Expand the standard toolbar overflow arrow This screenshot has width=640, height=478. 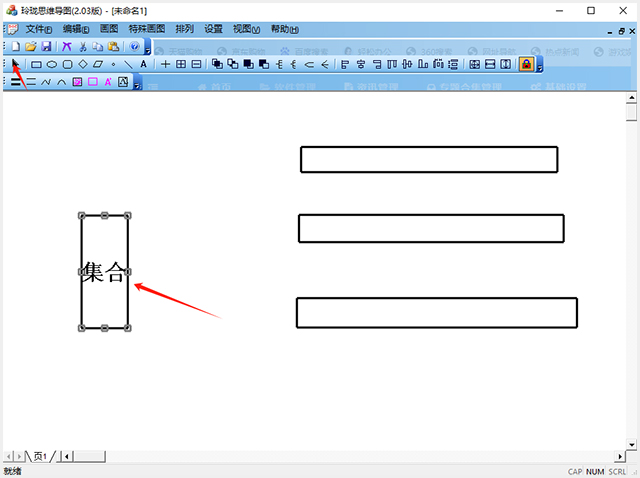[148, 49]
